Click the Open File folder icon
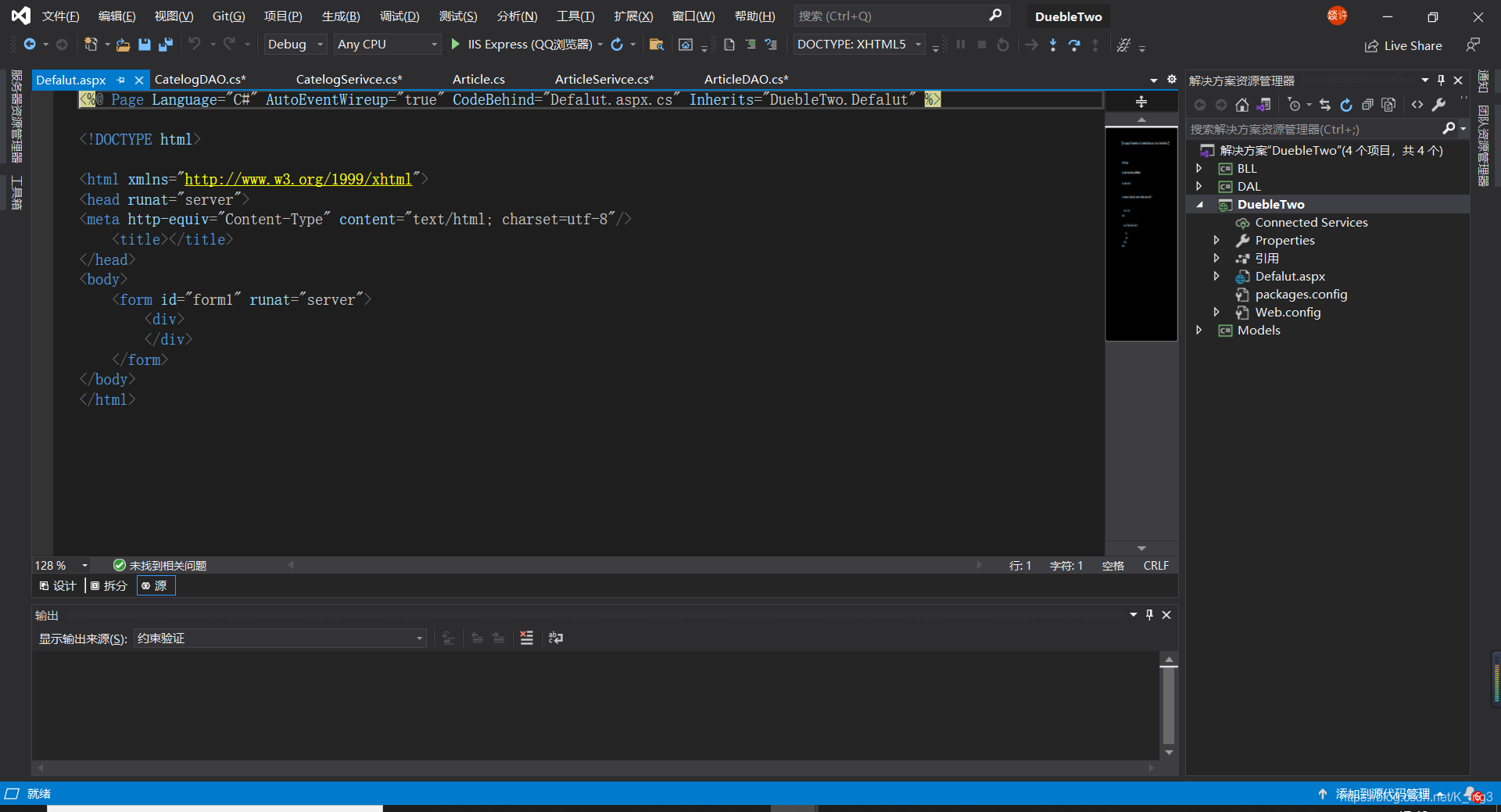Viewport: 1501px width, 812px height. [x=124, y=45]
